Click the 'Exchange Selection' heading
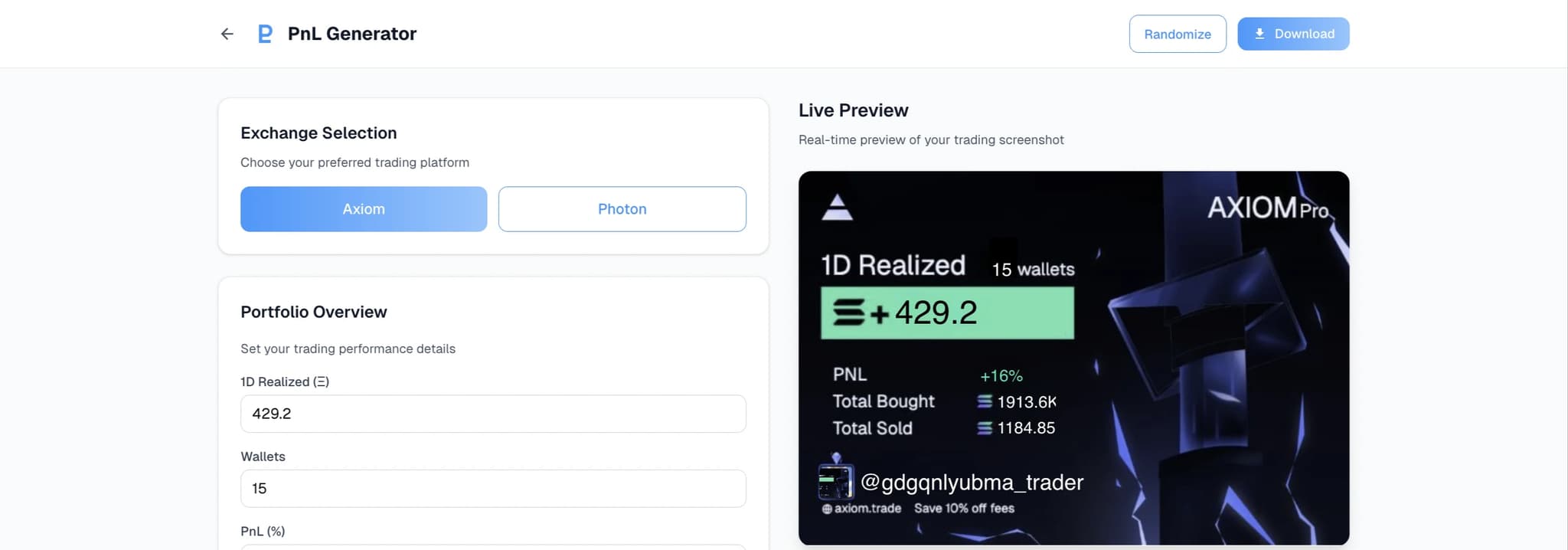 click(318, 133)
